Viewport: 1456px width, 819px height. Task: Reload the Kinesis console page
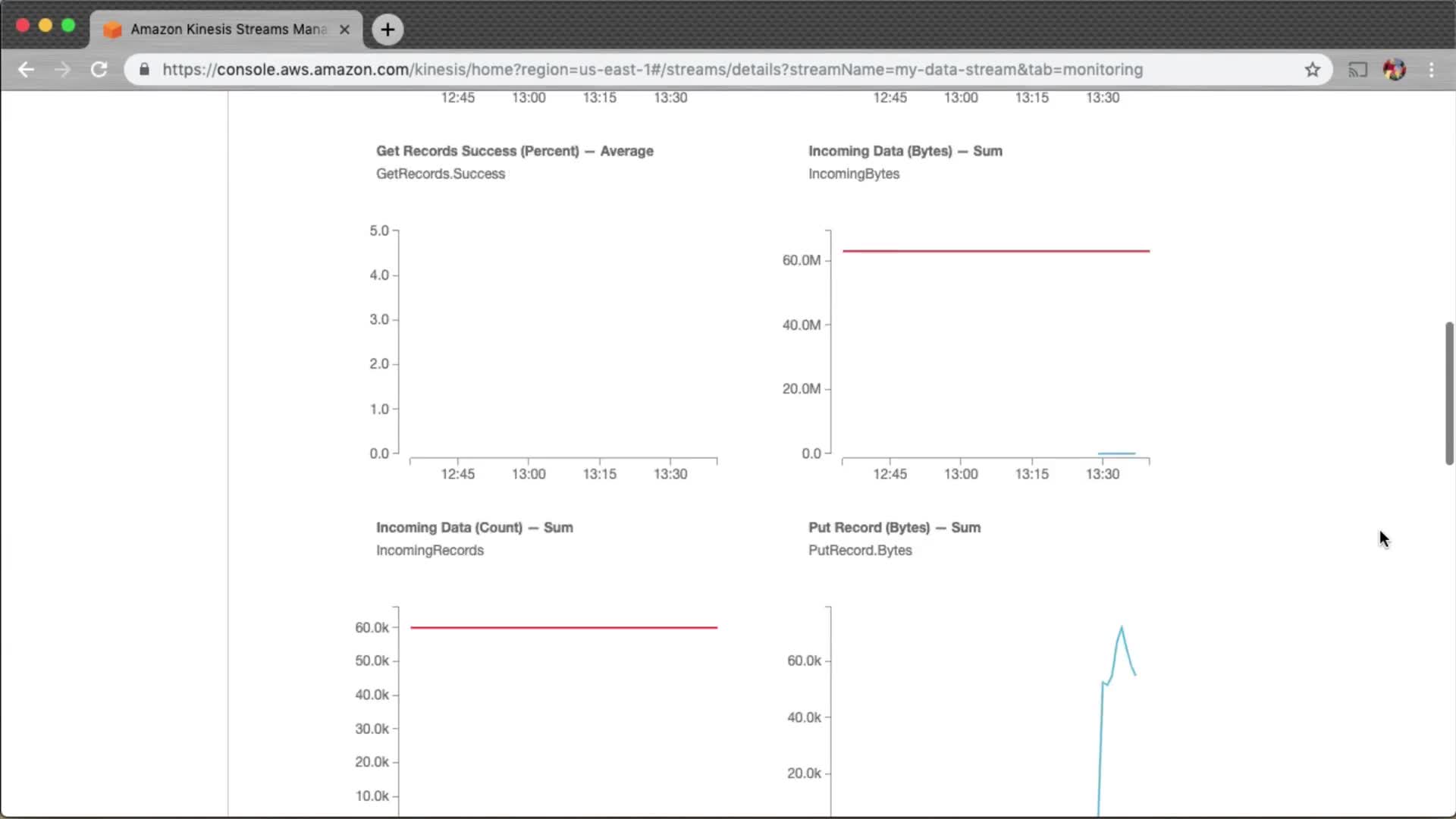click(x=99, y=70)
